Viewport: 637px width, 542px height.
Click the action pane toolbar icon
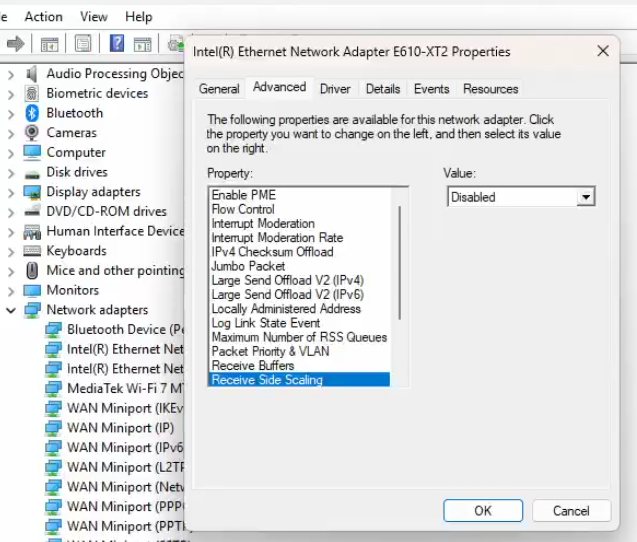pos(143,44)
